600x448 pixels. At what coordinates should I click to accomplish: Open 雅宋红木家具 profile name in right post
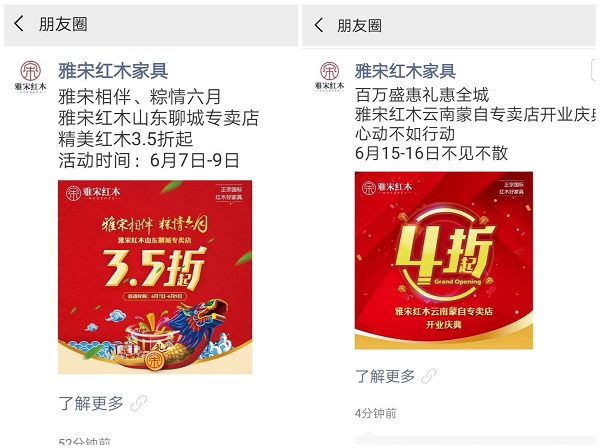click(405, 71)
